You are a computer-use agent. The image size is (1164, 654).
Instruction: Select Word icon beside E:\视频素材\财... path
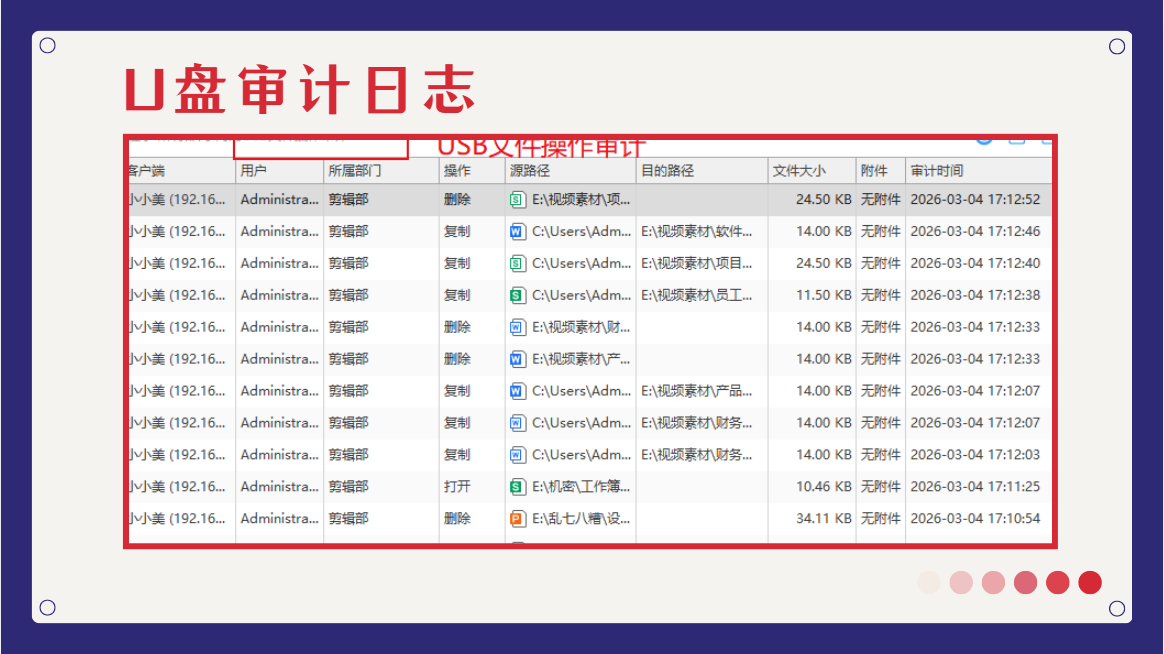pos(517,327)
